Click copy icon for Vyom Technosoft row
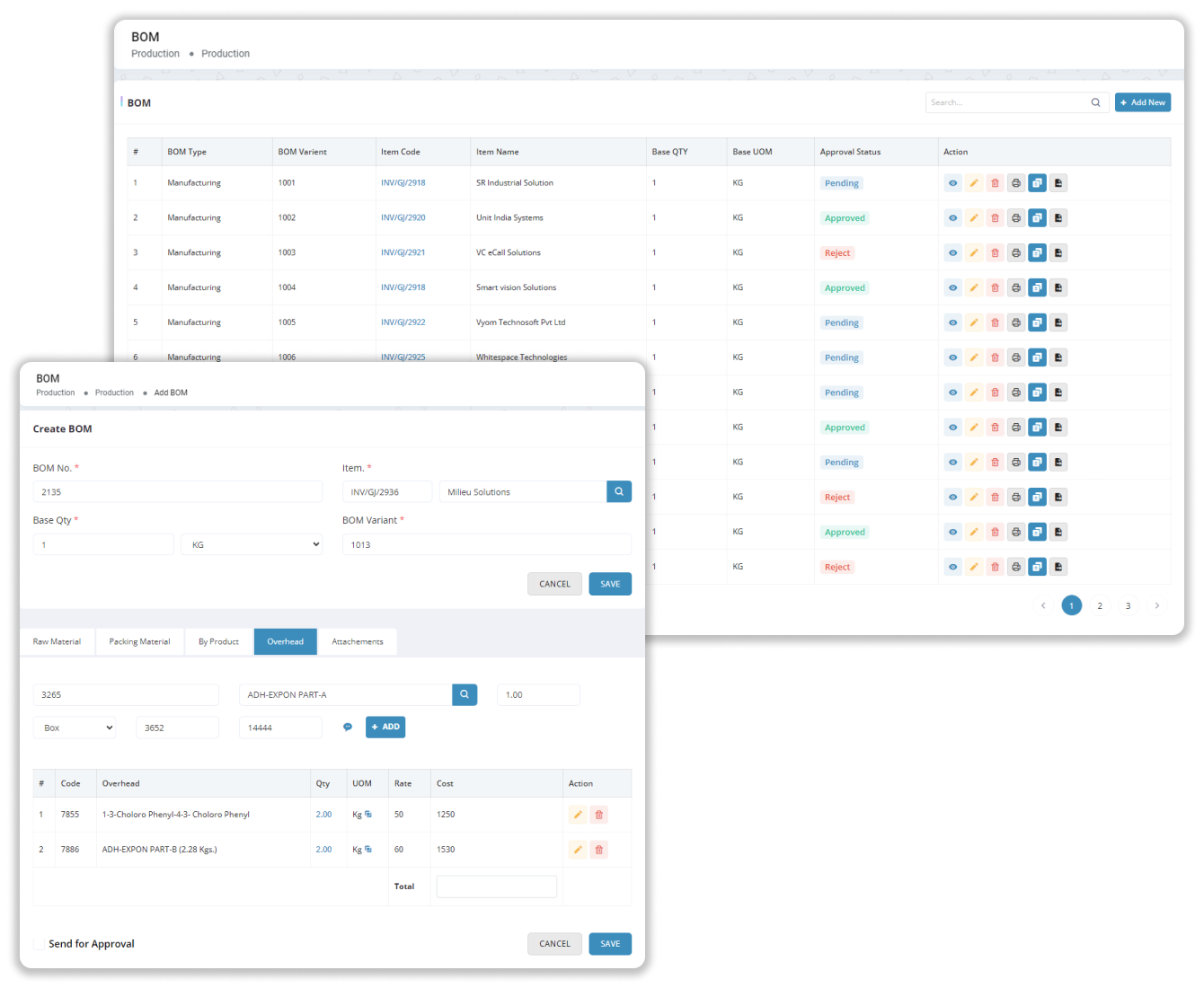 click(x=1037, y=322)
